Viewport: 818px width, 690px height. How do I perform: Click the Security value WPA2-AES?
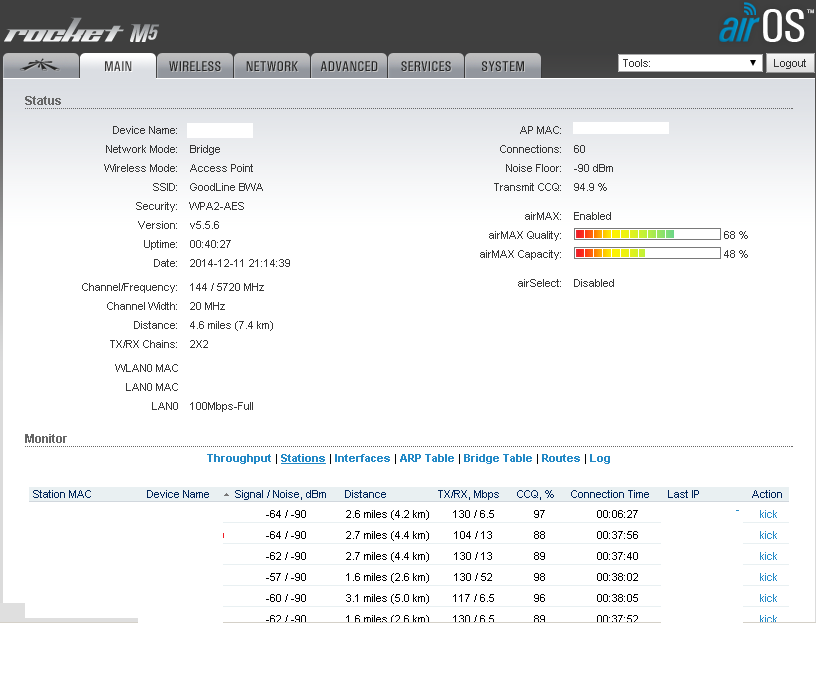point(216,206)
